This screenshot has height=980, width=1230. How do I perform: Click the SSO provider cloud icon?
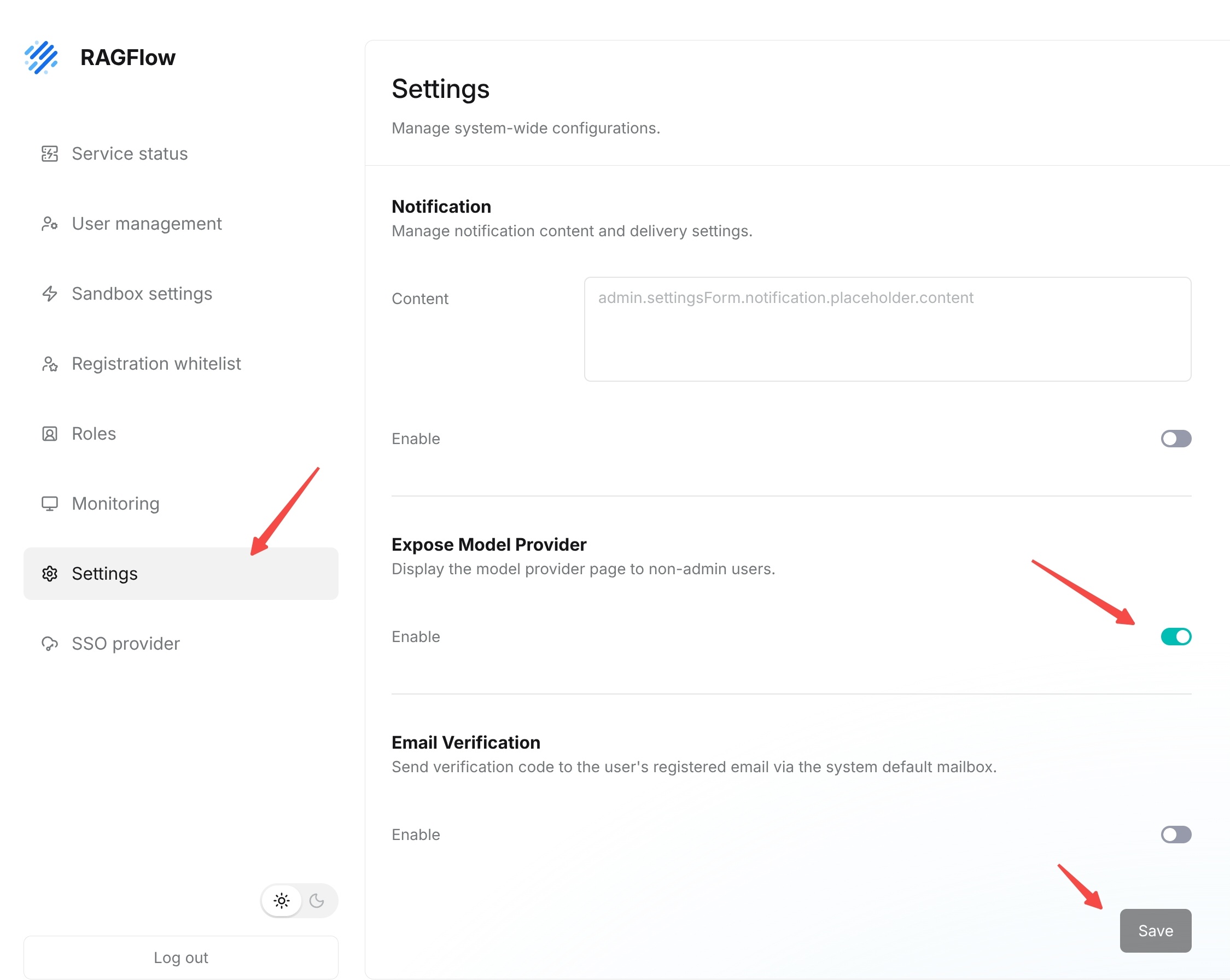pyautogui.click(x=50, y=644)
